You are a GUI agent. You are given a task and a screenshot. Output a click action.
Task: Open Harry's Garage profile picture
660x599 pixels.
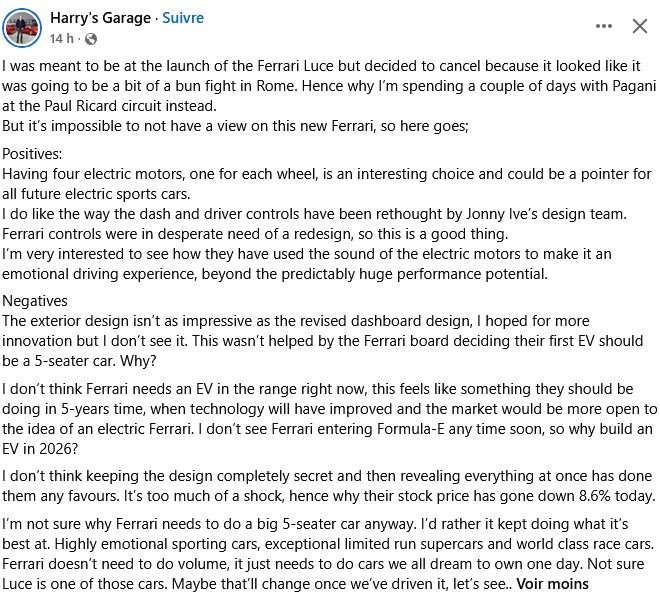tap(22, 28)
